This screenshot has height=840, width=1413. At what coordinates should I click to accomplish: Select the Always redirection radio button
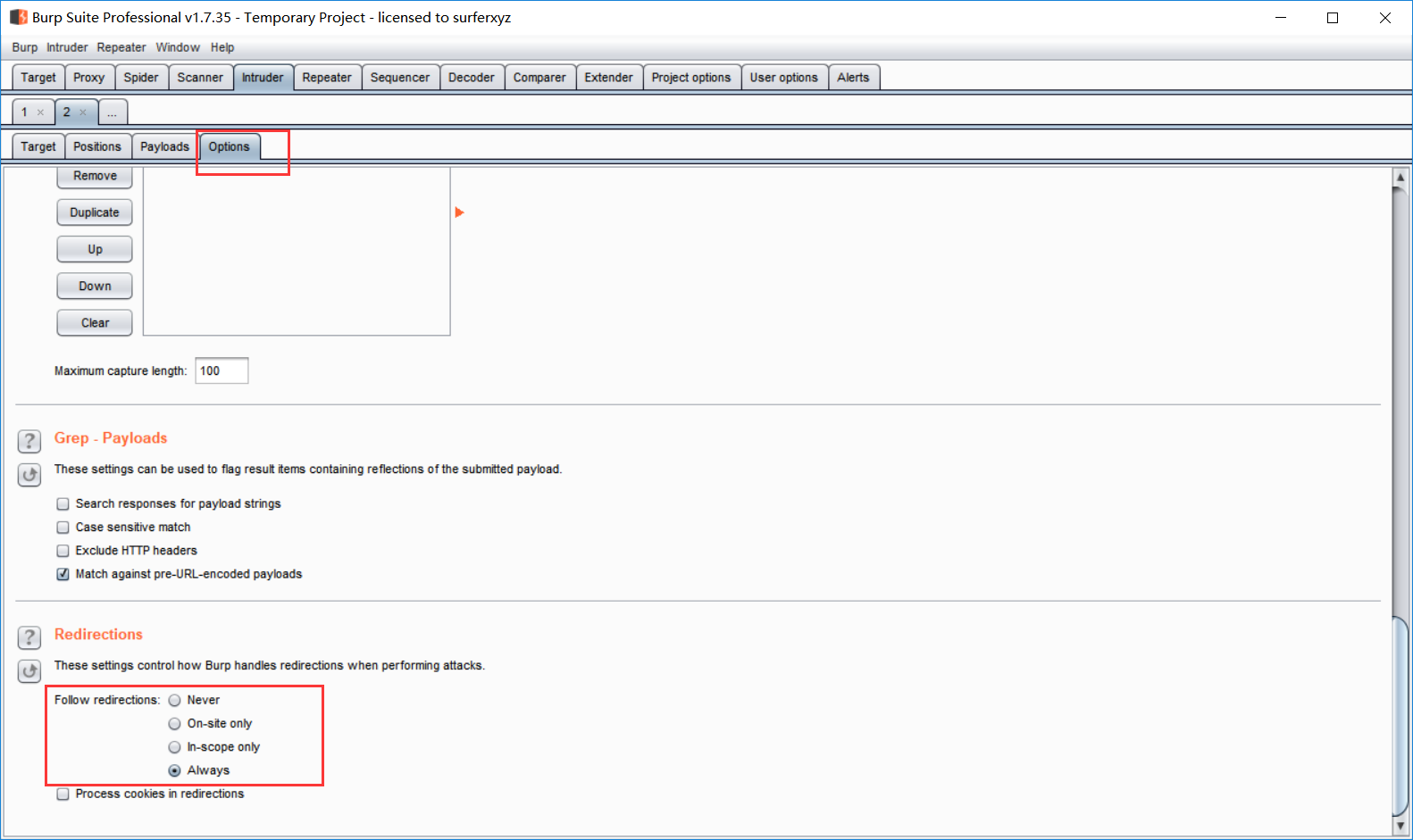(174, 770)
